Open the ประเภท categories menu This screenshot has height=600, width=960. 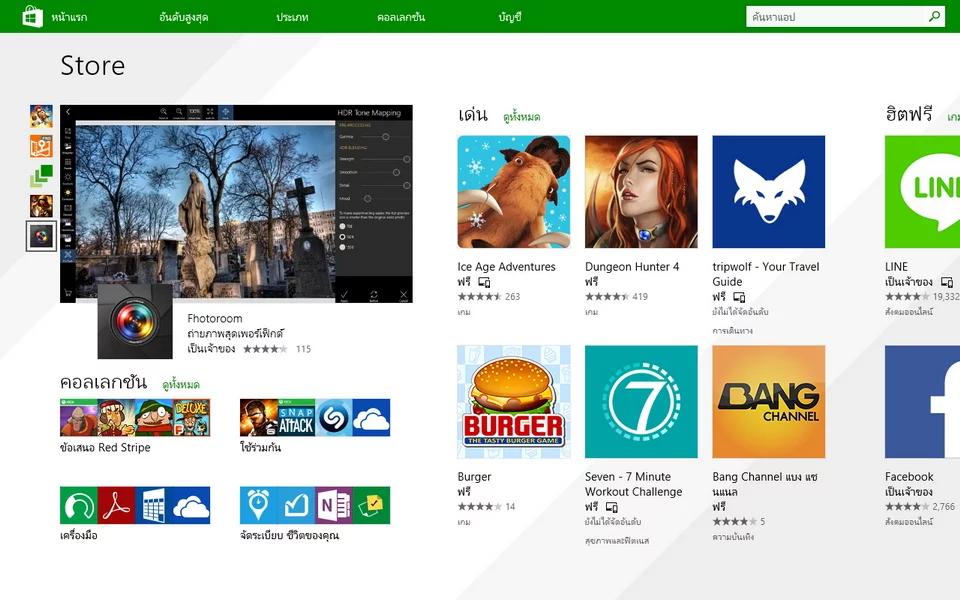coord(292,17)
